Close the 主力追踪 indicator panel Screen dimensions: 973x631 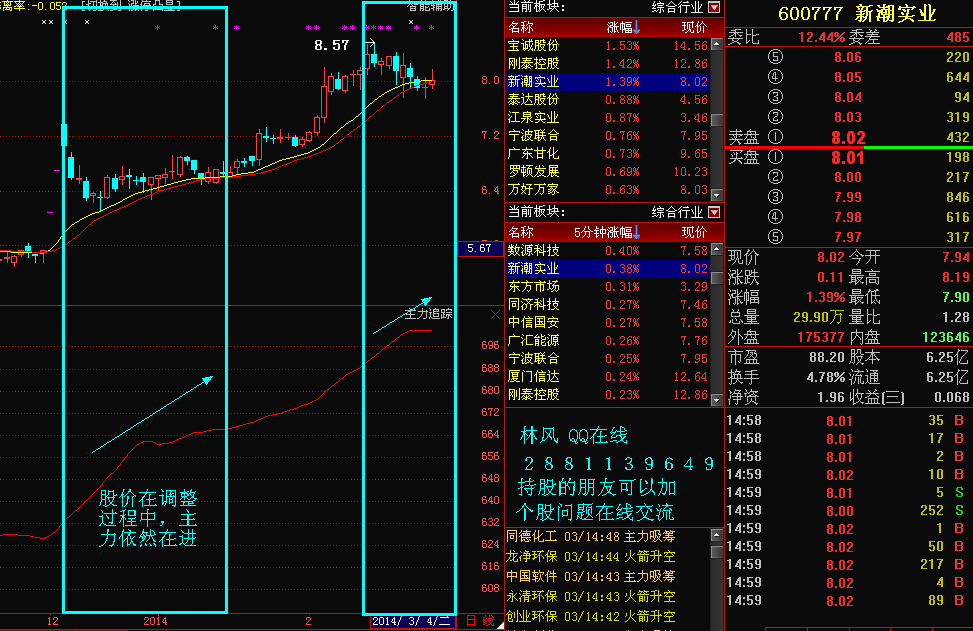coord(495,314)
